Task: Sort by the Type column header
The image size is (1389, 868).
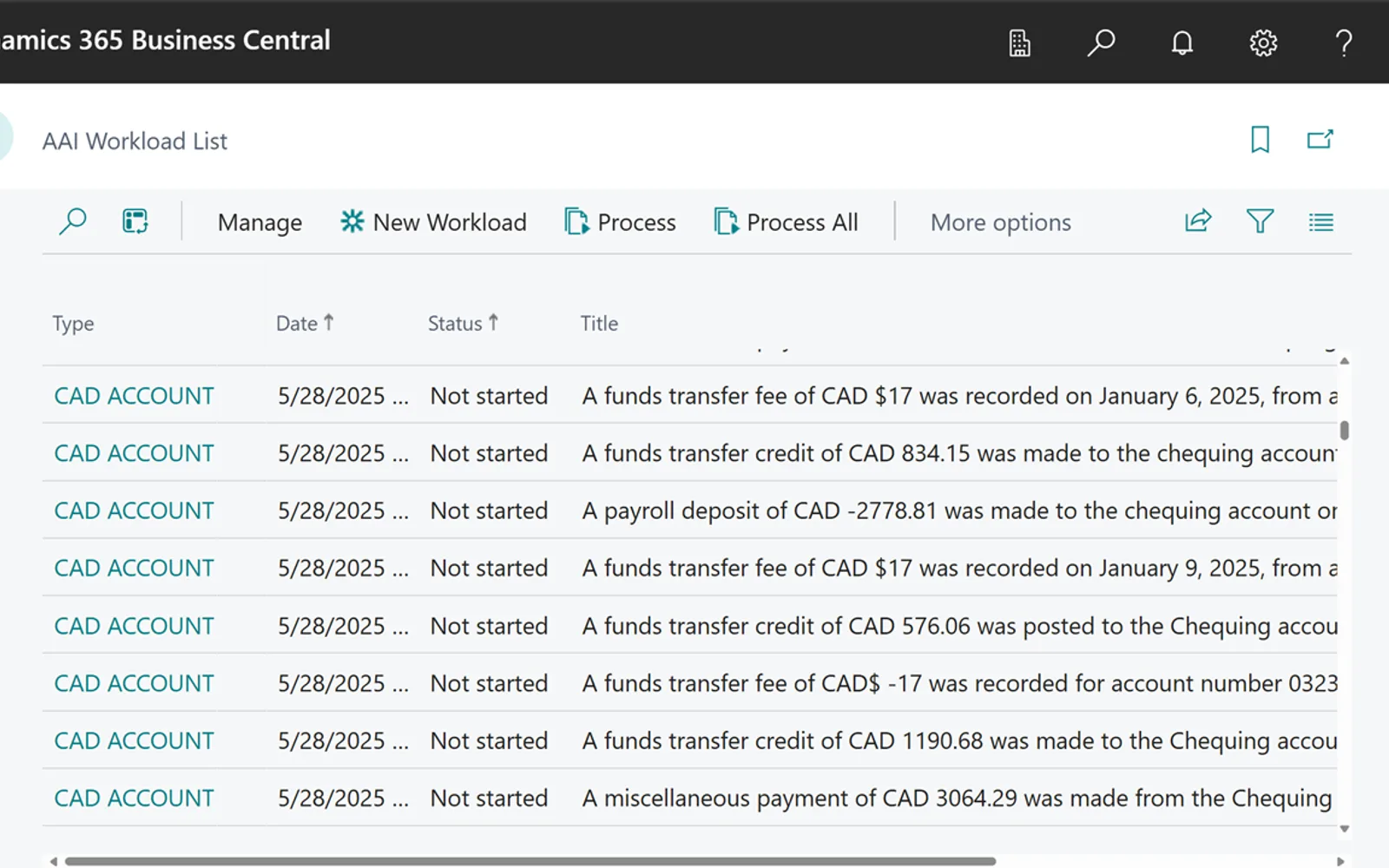Action: (73, 323)
